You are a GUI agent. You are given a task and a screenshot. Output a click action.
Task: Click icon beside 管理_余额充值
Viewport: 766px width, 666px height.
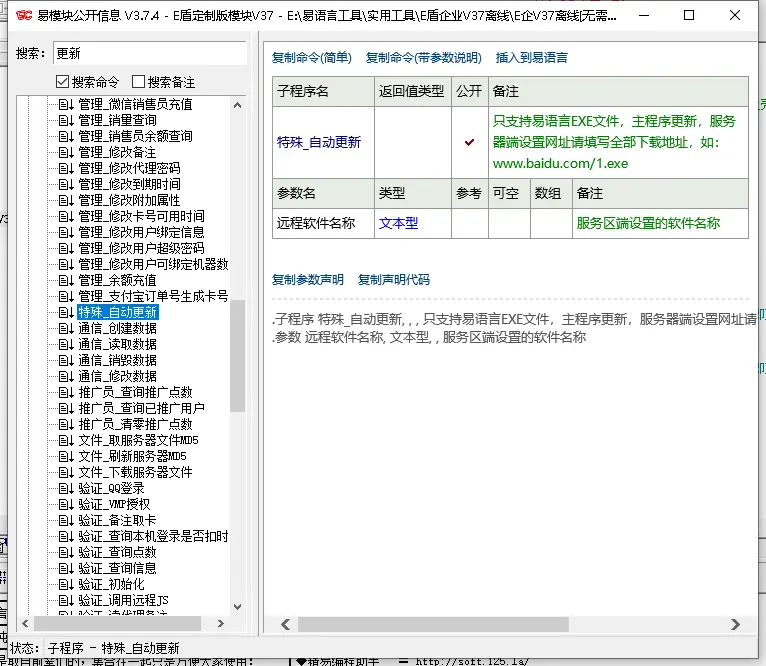[x=66, y=280]
